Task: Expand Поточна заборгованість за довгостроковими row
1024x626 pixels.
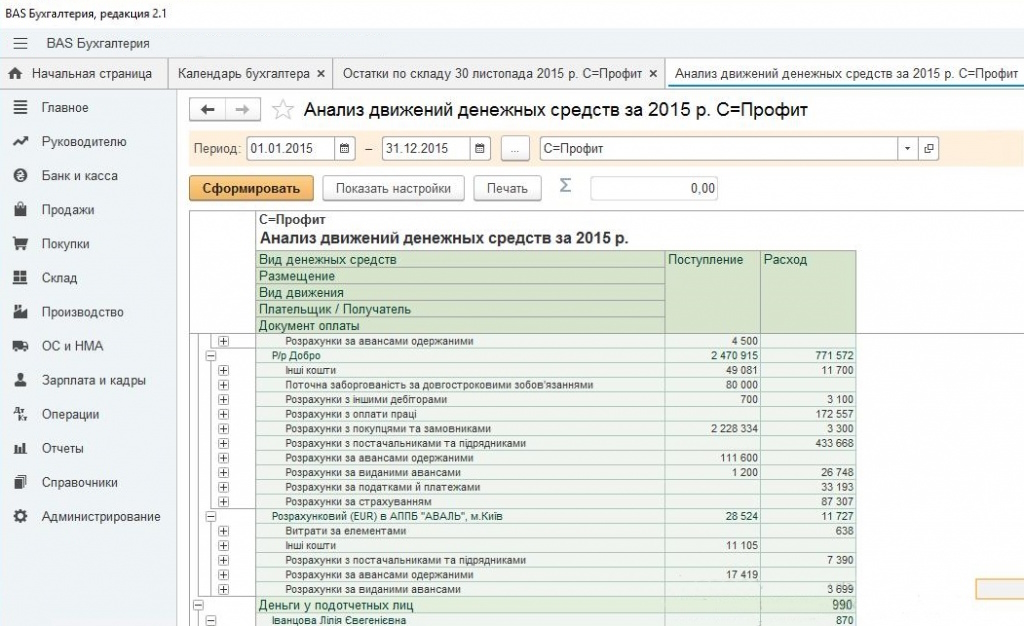Action: point(223,385)
